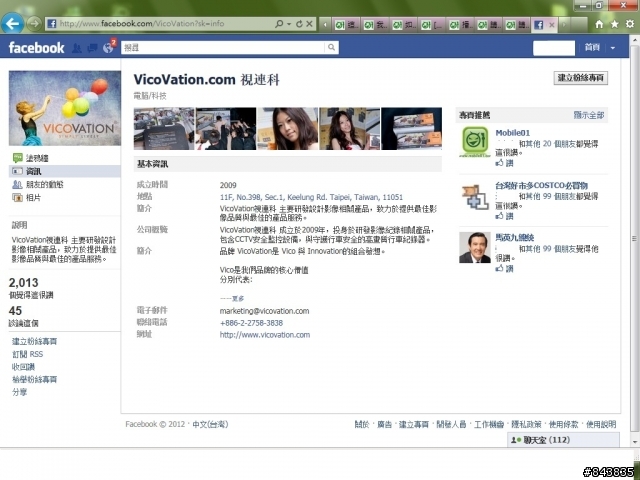Click 馬英九 profile photo thumbnail
640x480 pixels.
pos(475,247)
